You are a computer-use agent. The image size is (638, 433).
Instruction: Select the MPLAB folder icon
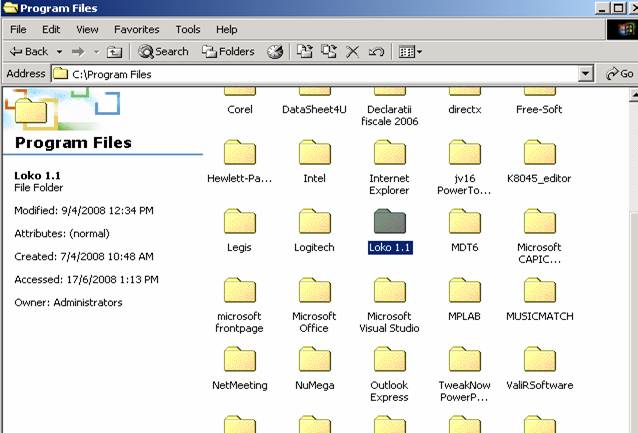click(x=465, y=291)
